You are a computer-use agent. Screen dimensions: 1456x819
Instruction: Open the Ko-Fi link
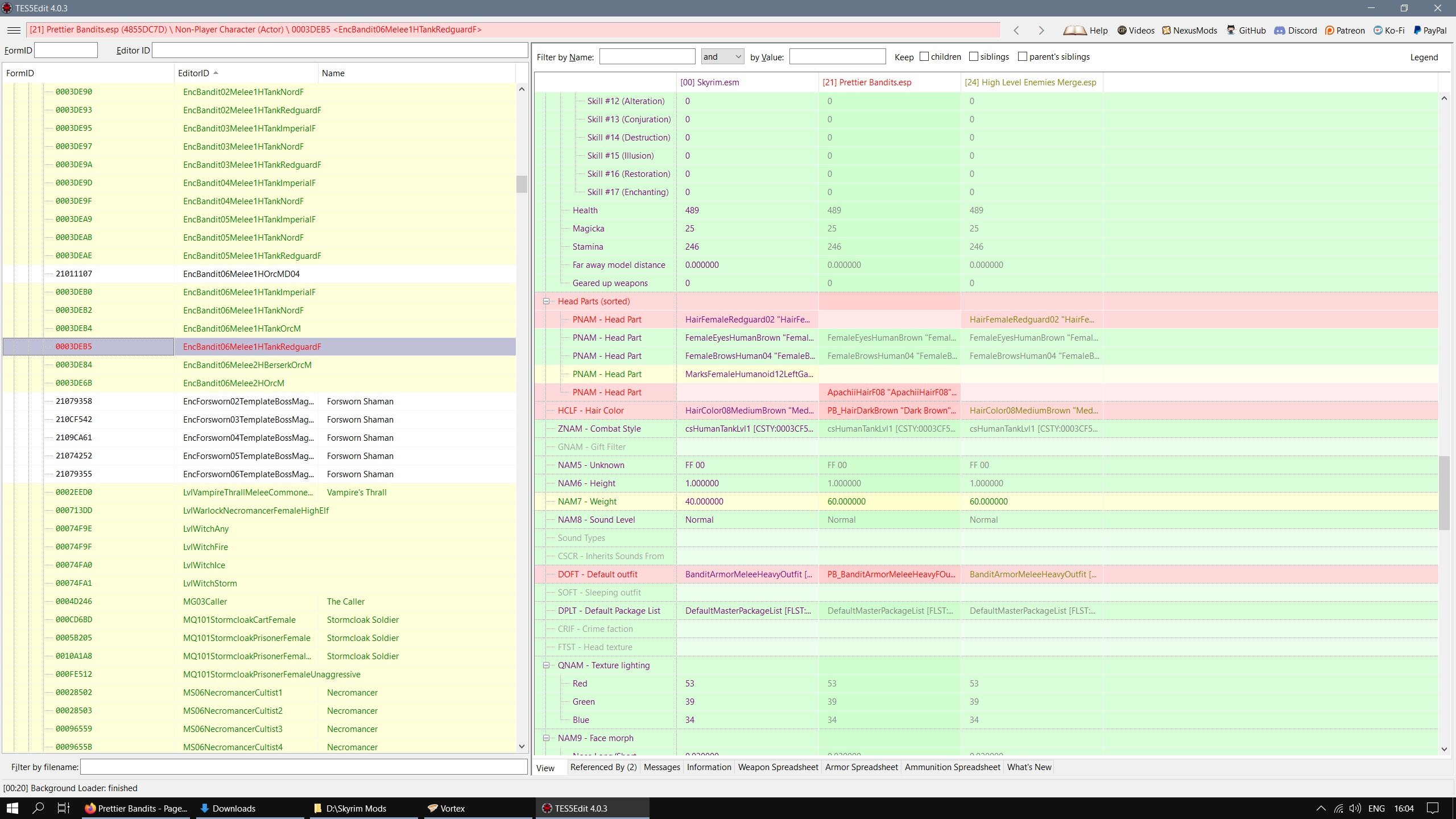point(1389,31)
